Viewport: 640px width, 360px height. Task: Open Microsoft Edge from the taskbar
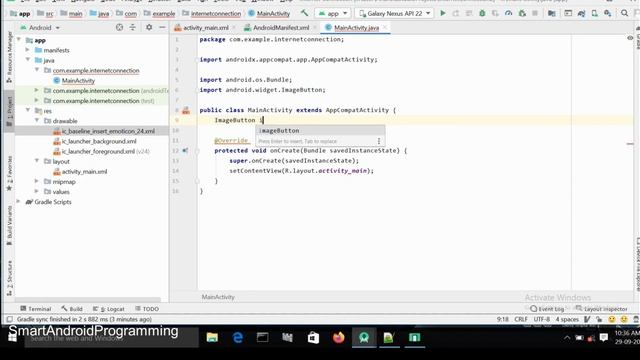[x=238, y=338]
